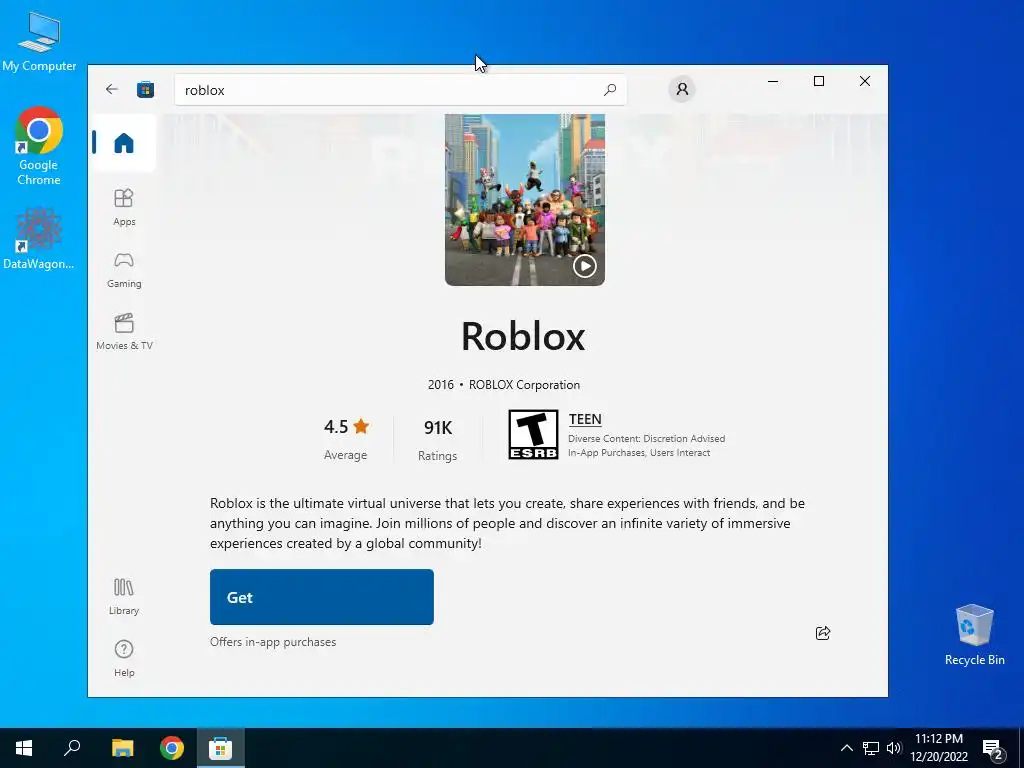Open the Library in sidebar

tap(124, 597)
